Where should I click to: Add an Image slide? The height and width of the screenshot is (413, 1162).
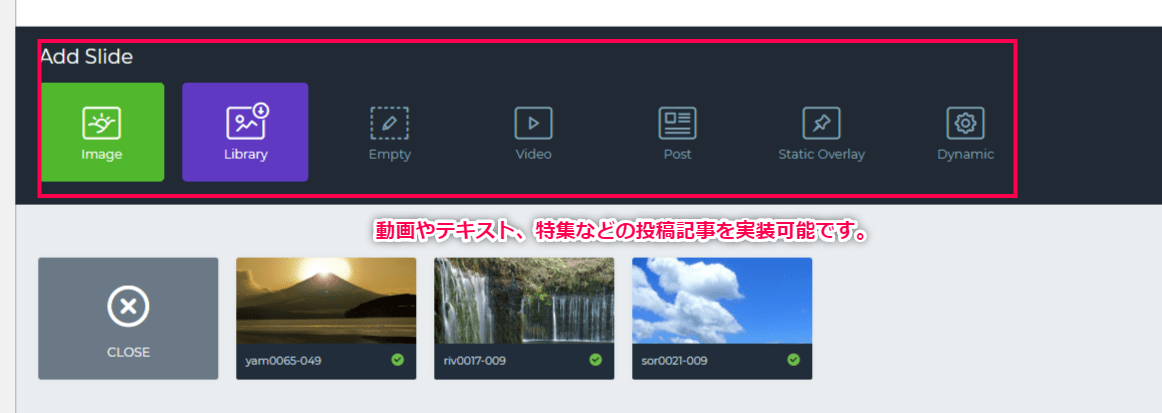102,132
